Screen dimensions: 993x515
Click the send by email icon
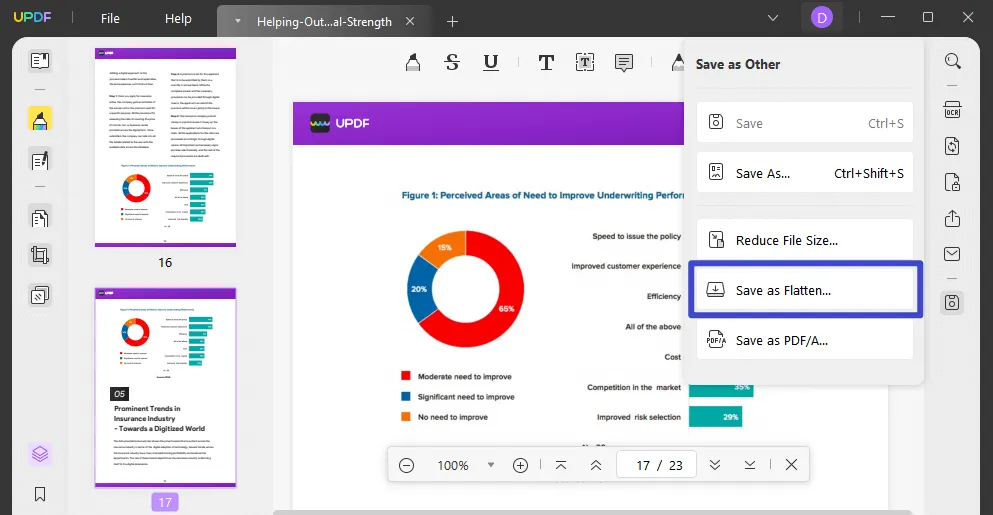pyautogui.click(x=952, y=254)
